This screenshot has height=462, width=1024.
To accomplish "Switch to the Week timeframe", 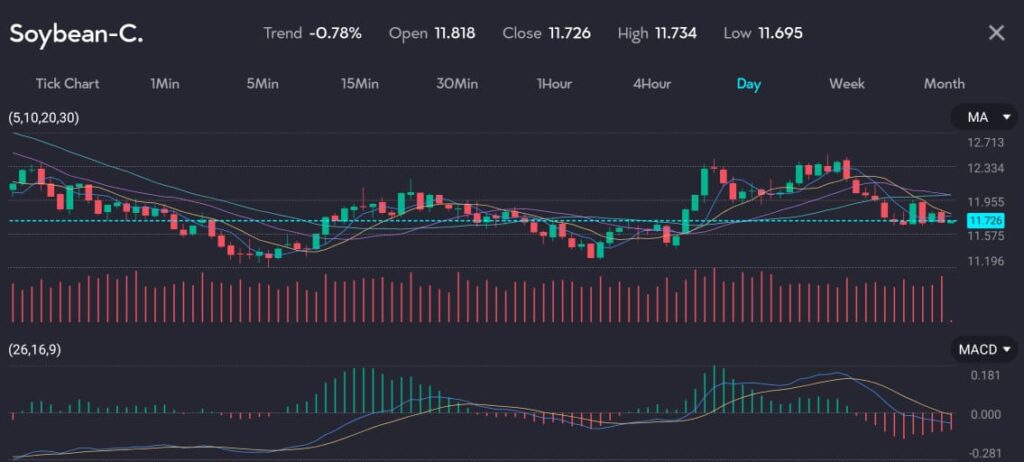I will tap(846, 83).
